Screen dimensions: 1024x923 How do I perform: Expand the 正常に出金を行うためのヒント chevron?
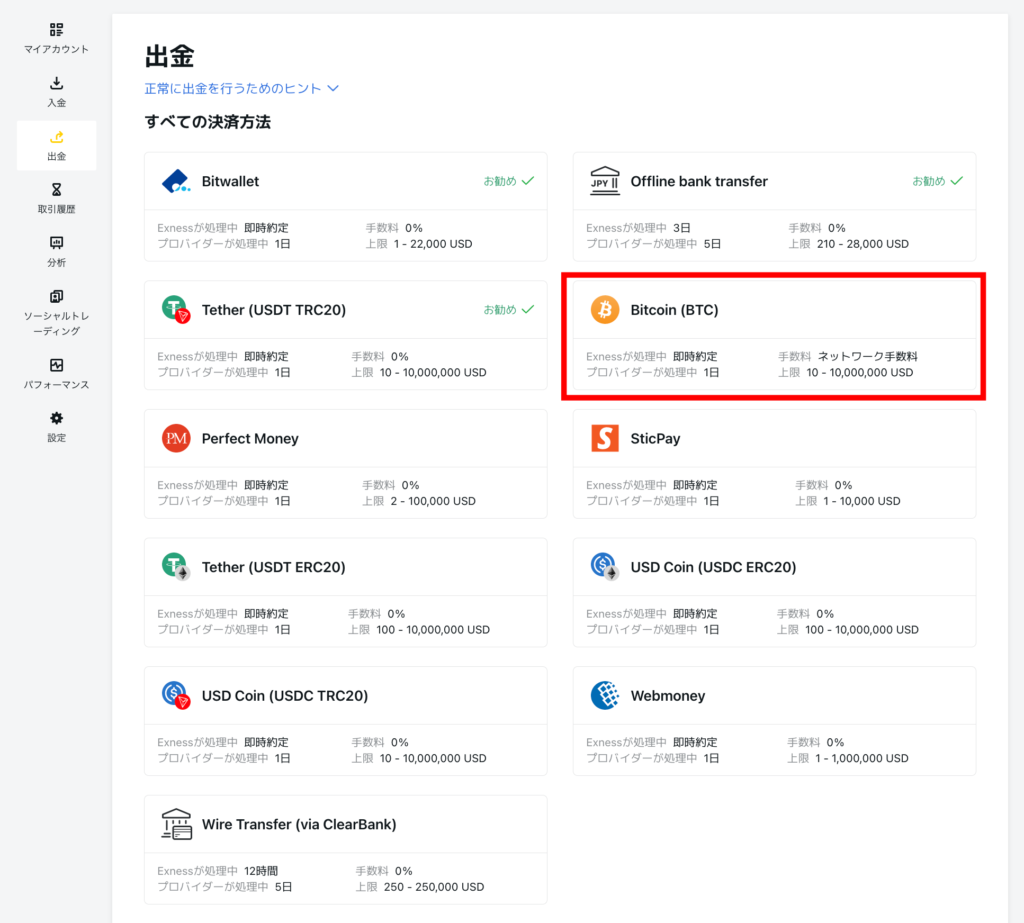pyautogui.click(x=333, y=88)
